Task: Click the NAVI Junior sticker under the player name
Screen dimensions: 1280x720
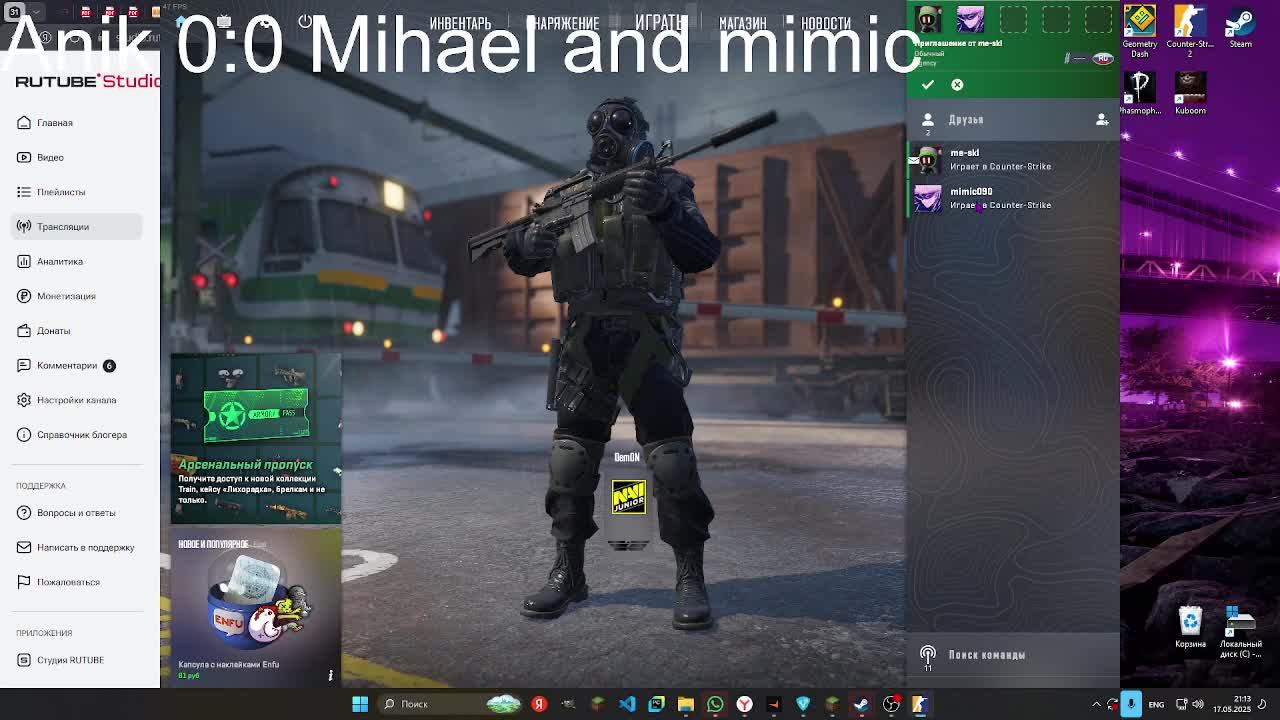Action: point(629,497)
